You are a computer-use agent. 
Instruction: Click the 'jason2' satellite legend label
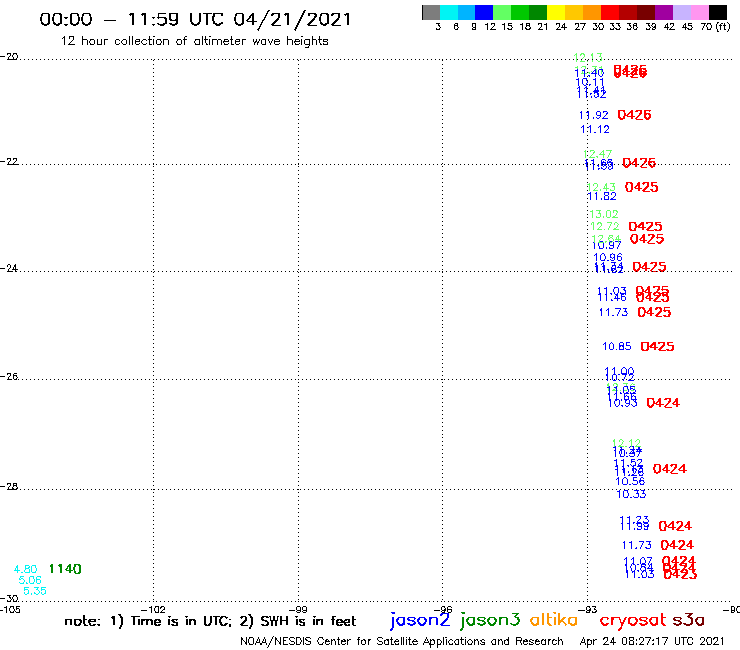tap(420, 620)
